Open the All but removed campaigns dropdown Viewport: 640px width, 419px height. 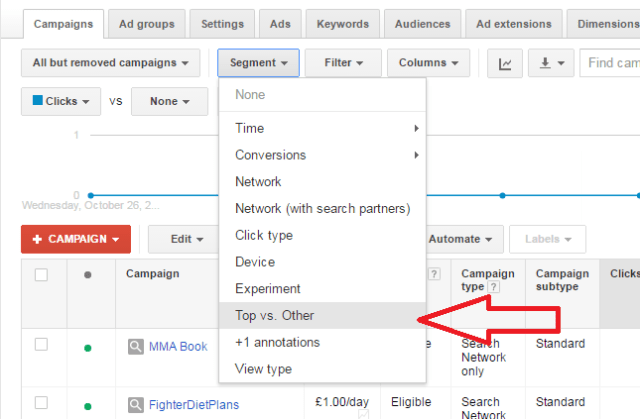coord(110,63)
